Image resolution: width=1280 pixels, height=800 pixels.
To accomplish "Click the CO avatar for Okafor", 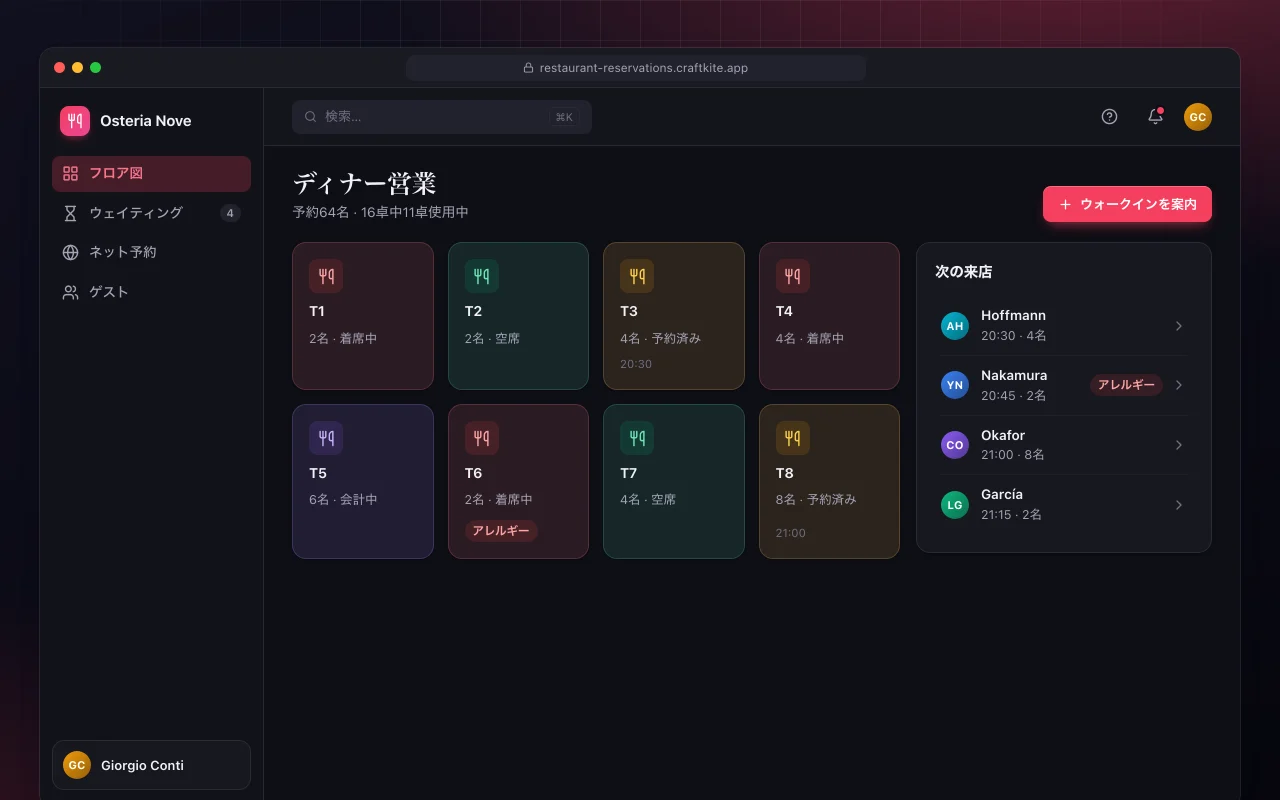I will click(x=955, y=445).
